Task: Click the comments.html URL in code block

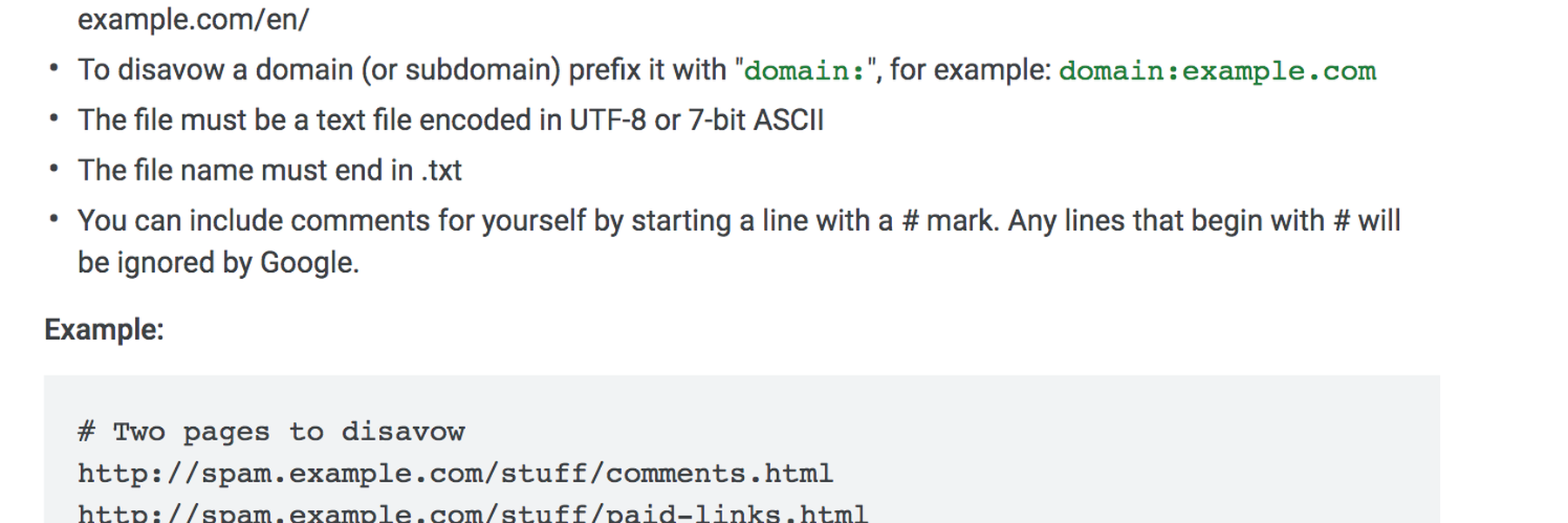Action: point(456,473)
